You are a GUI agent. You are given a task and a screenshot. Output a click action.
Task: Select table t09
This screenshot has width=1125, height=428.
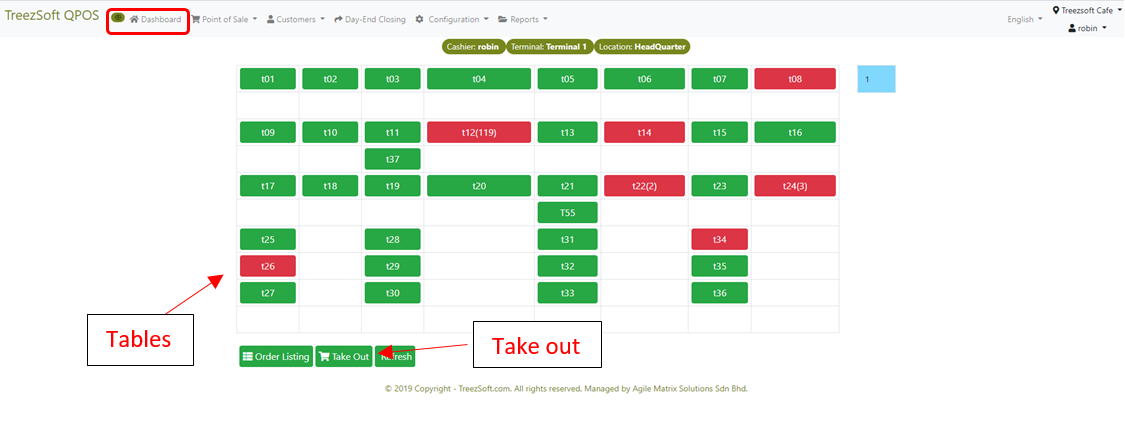coord(268,133)
